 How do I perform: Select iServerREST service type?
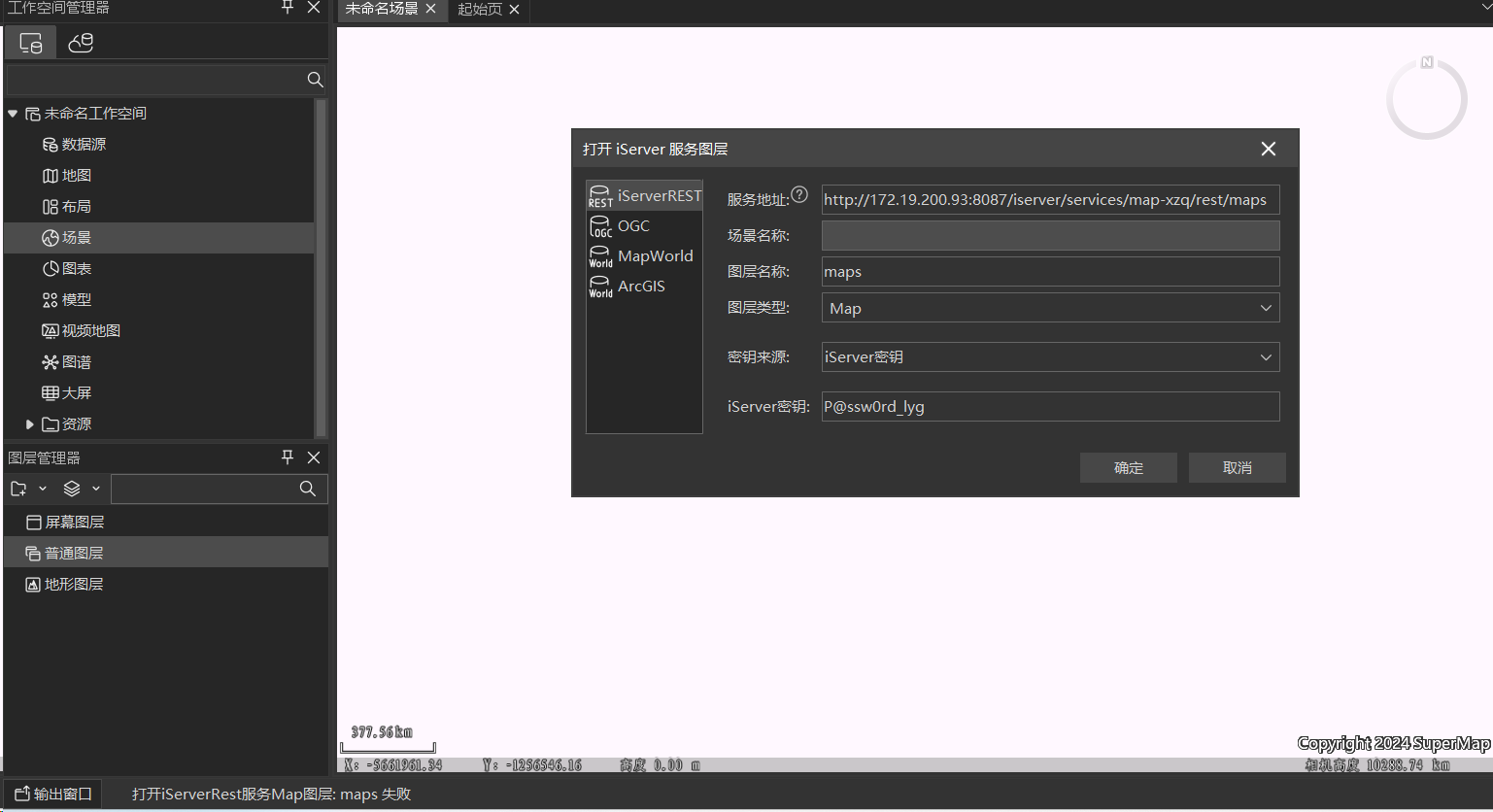click(644, 196)
